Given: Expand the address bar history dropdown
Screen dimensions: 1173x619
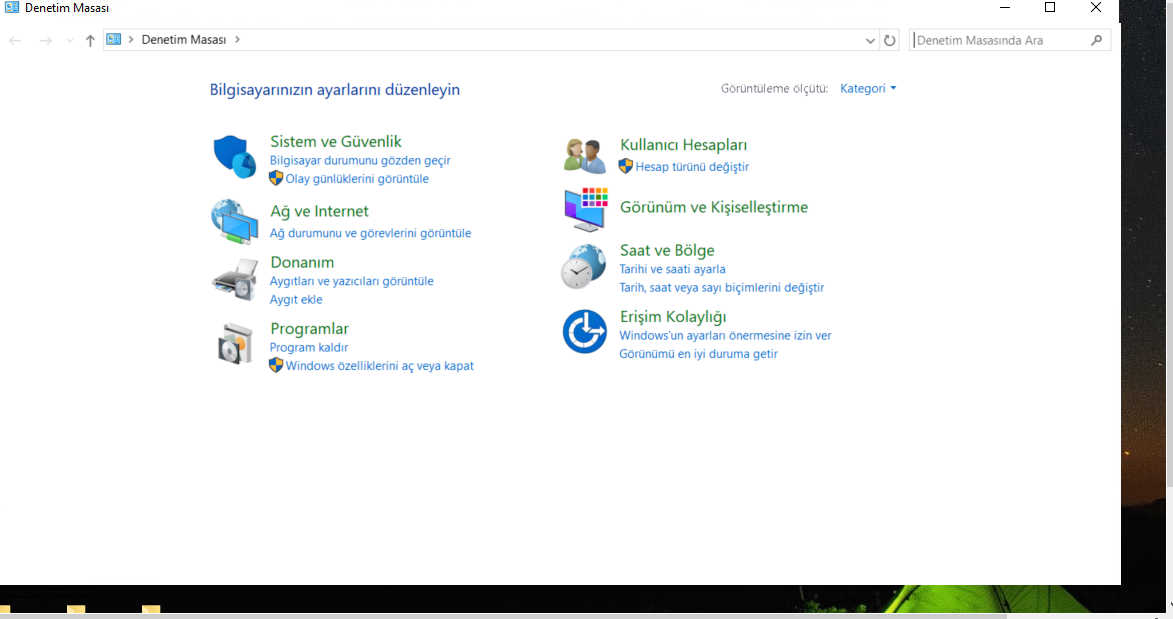Looking at the screenshot, I should [x=870, y=40].
